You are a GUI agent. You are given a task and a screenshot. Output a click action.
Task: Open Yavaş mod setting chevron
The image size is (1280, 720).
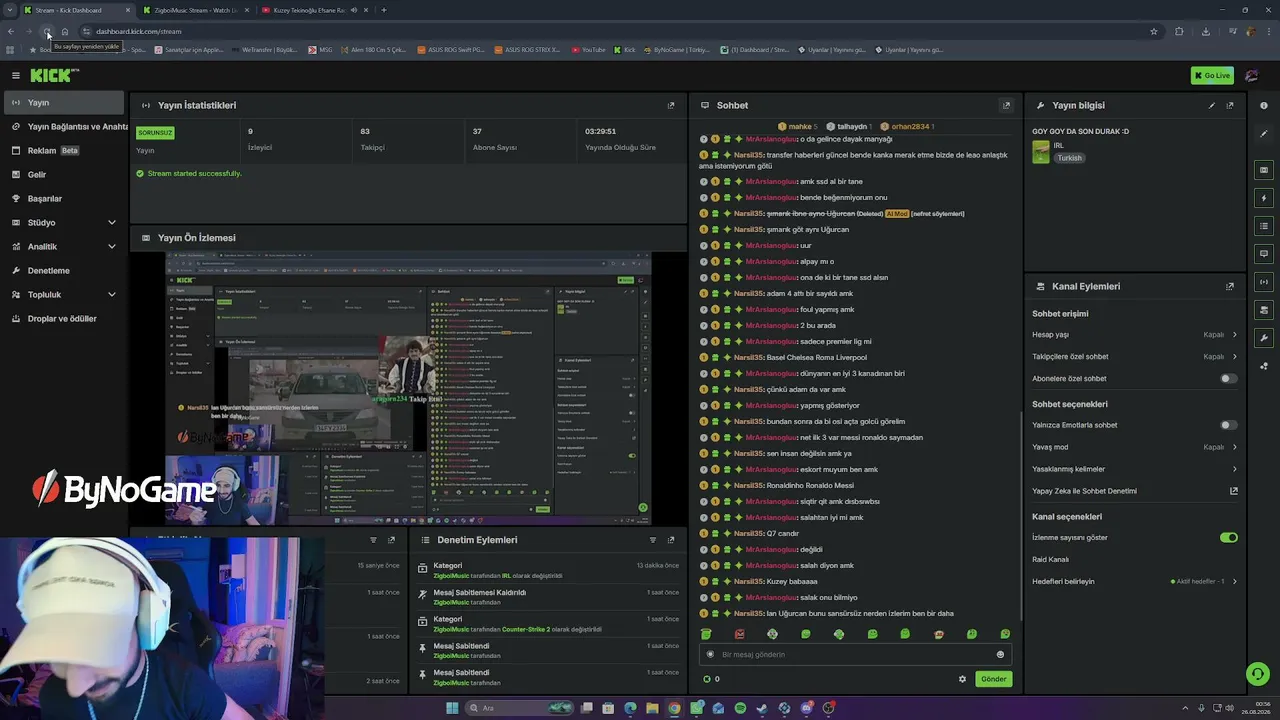click(1235, 447)
